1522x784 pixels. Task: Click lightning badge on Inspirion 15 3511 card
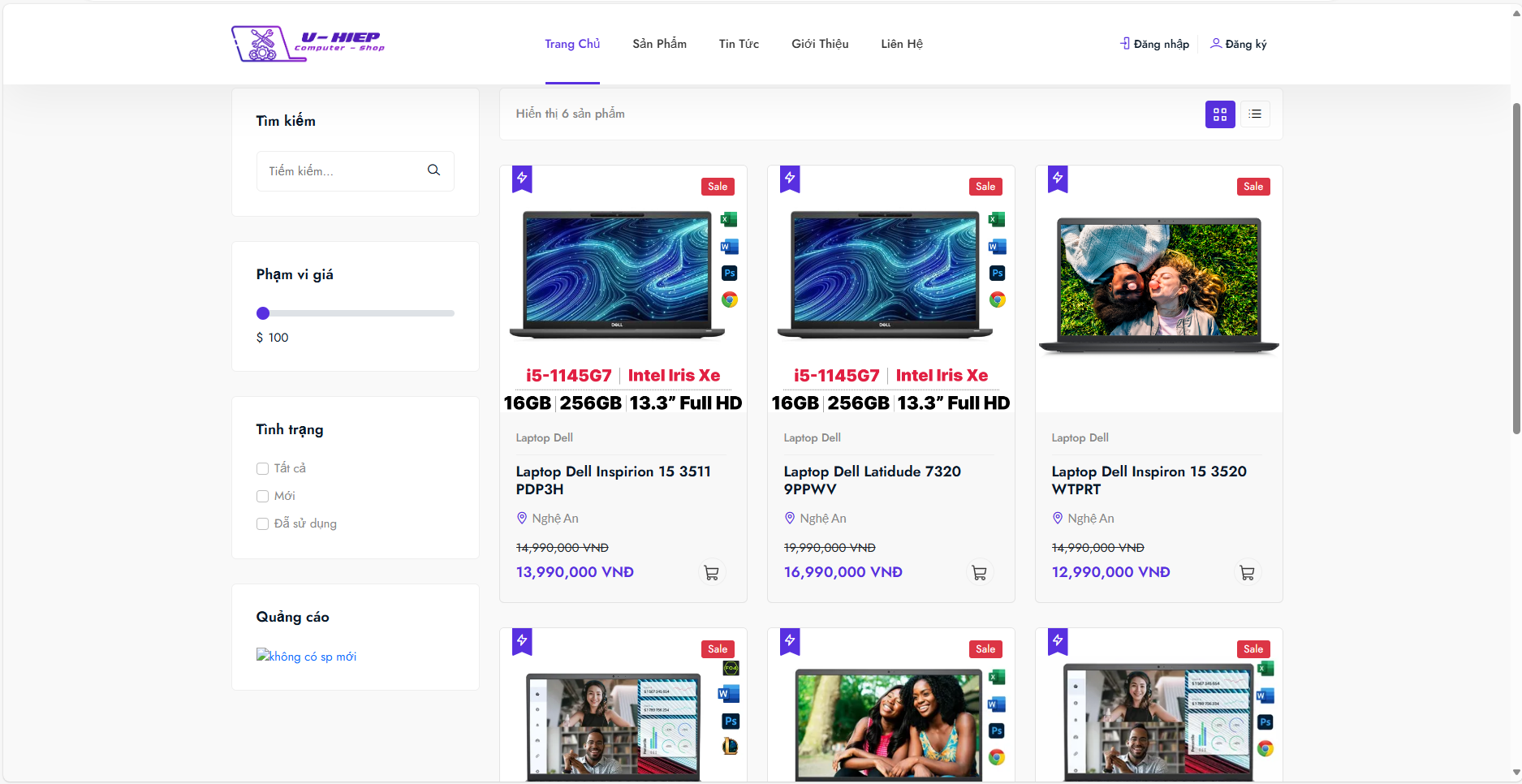pyautogui.click(x=522, y=179)
